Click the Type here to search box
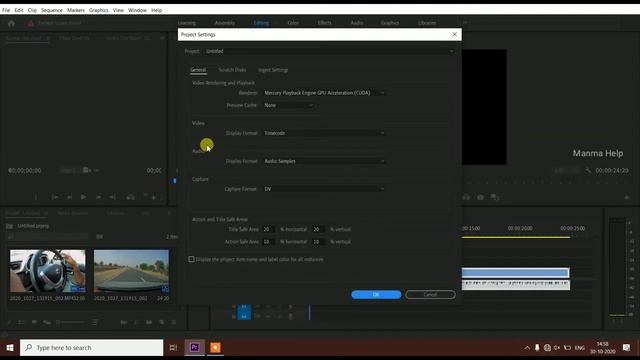 91,348
